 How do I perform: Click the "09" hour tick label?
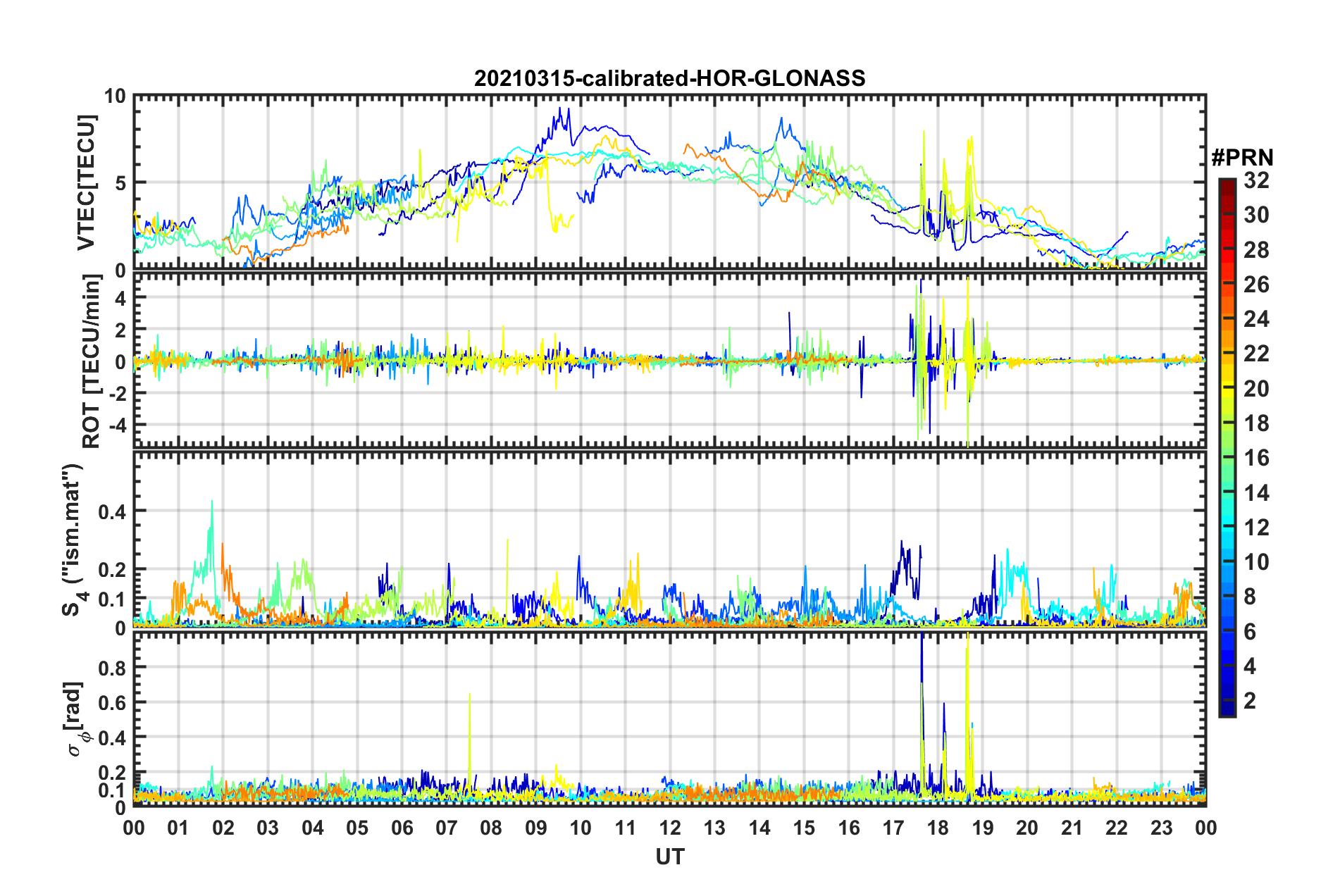[536, 828]
